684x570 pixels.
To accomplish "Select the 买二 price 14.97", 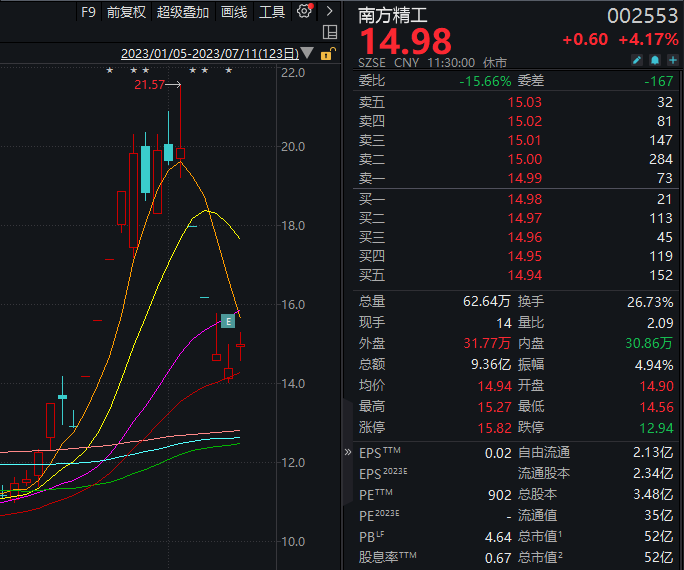I will [524, 218].
